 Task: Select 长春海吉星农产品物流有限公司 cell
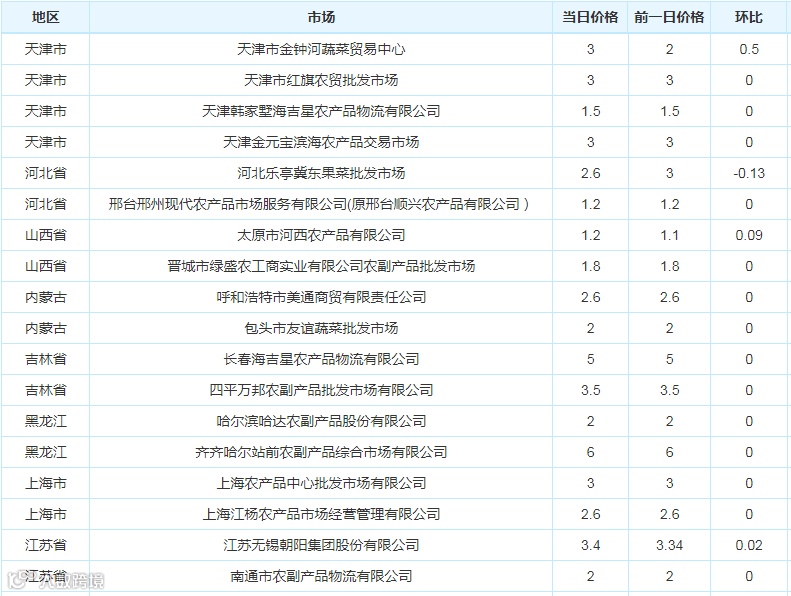click(x=321, y=359)
